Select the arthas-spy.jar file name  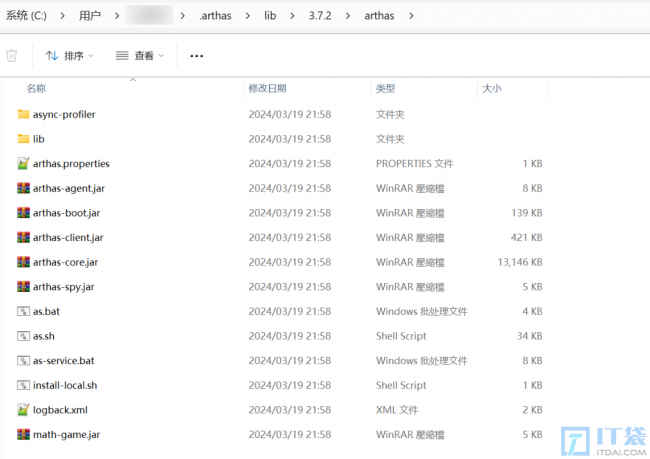(64, 287)
